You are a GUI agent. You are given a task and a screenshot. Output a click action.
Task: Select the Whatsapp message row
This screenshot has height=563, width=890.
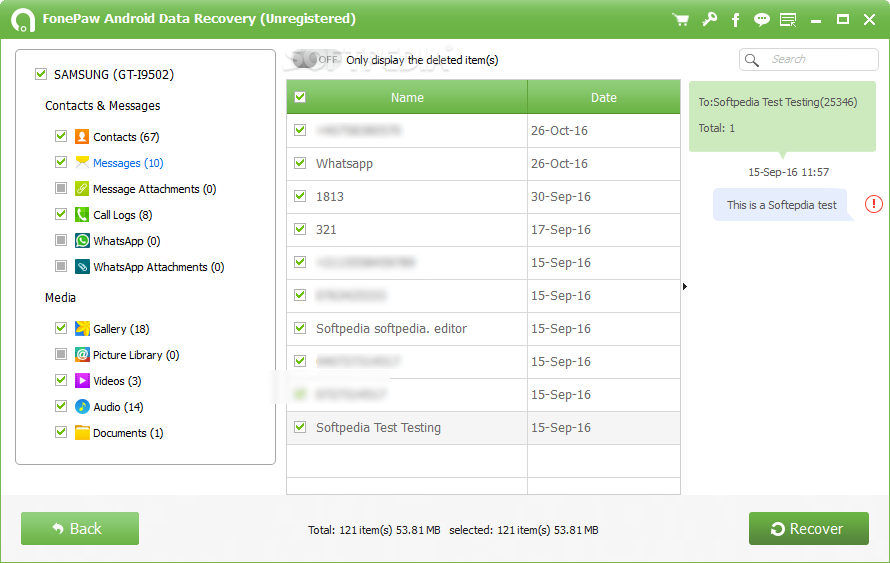(x=483, y=163)
